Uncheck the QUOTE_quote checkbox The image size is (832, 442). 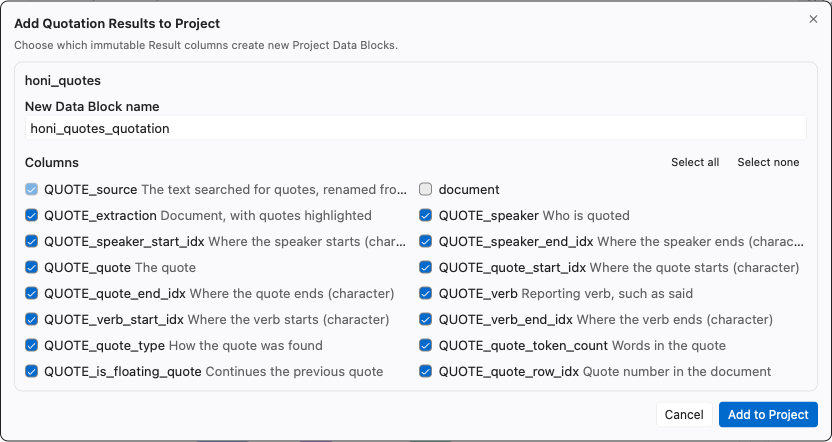tap(31, 267)
